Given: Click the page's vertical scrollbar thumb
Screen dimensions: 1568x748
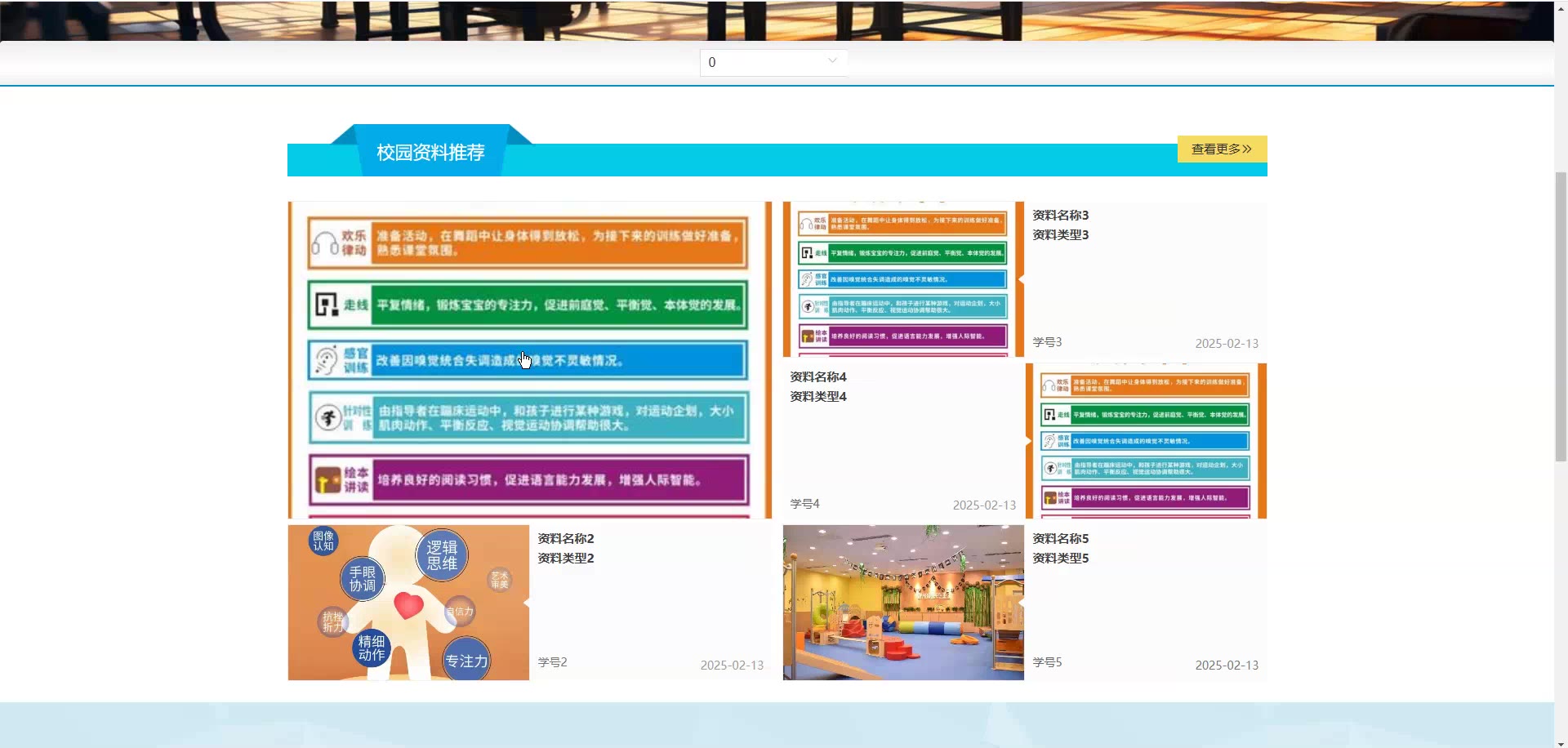Looking at the screenshot, I should click(1561, 317).
